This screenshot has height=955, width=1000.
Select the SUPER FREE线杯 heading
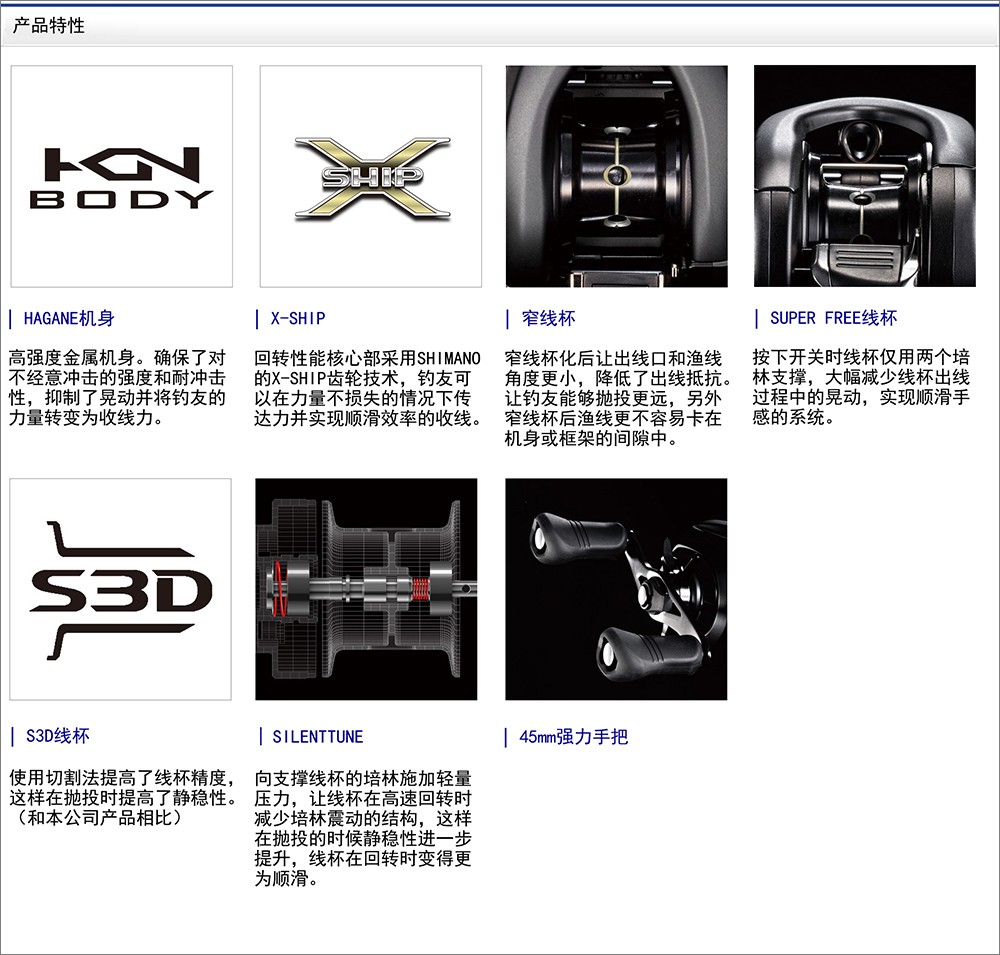pyautogui.click(x=834, y=318)
